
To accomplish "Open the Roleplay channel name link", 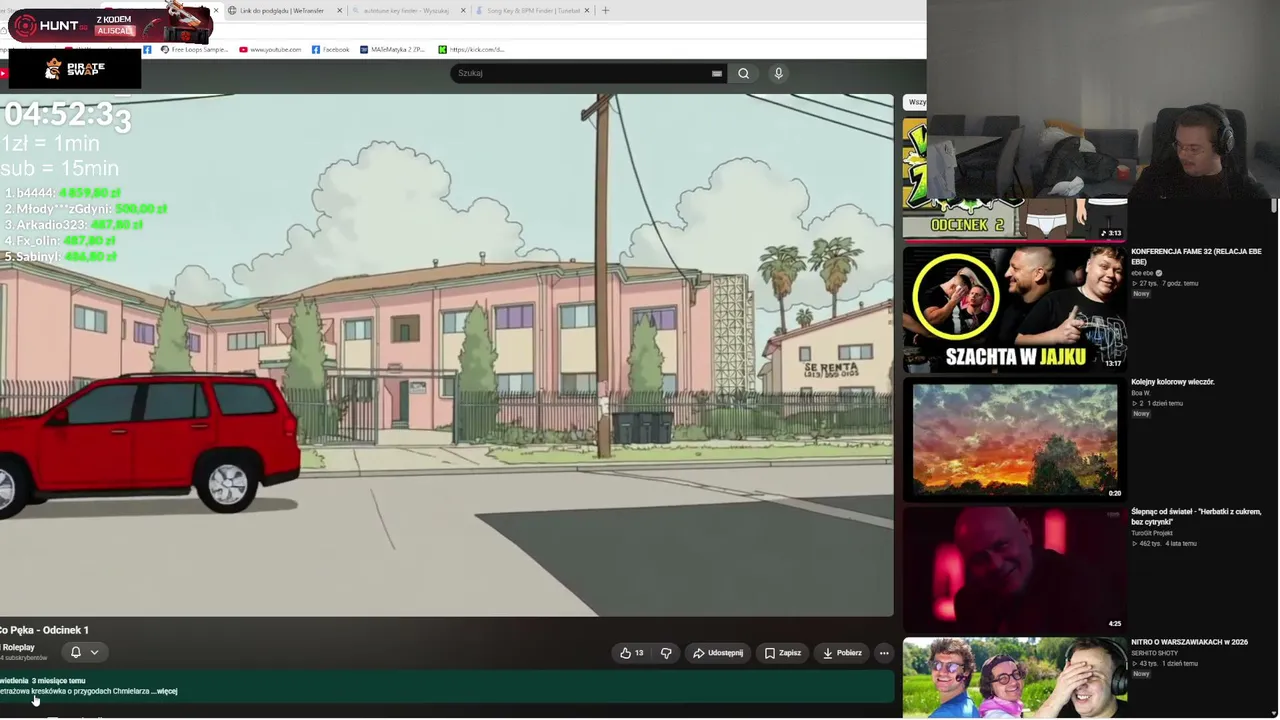I will tap(18, 648).
